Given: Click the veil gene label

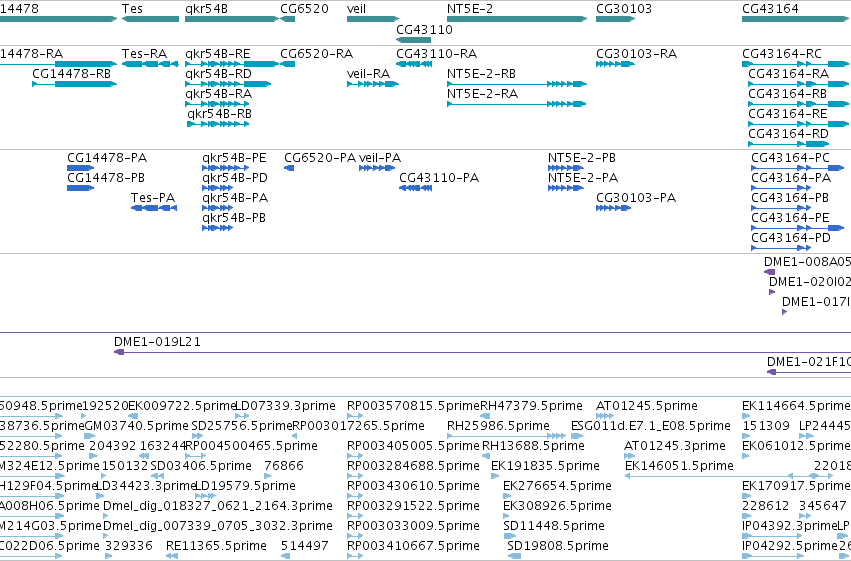Looking at the screenshot, I should point(357,9).
